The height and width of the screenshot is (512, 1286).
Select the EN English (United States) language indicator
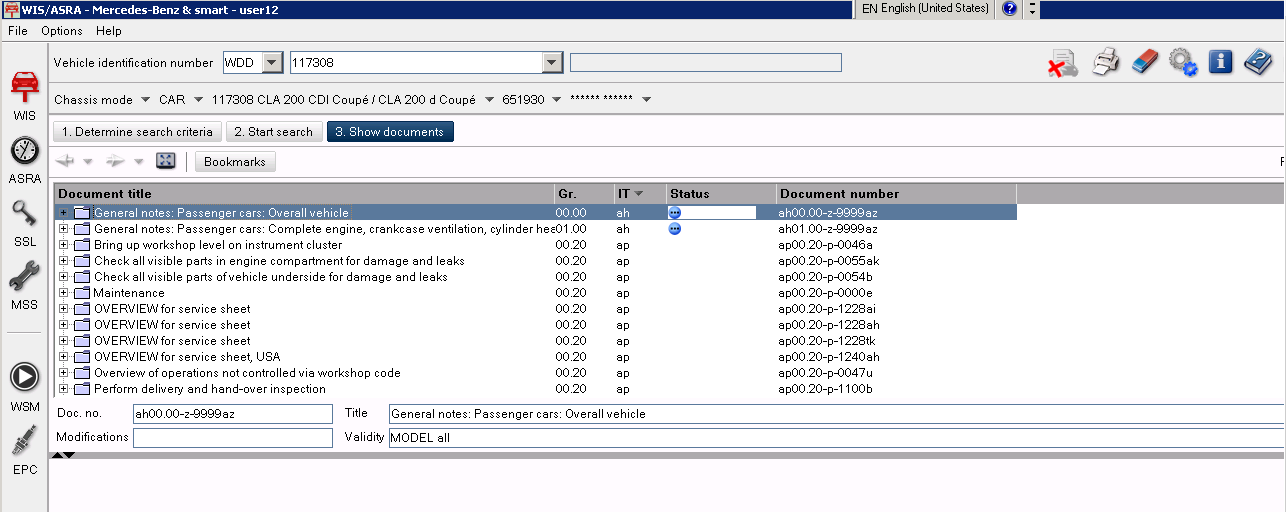coord(925,8)
